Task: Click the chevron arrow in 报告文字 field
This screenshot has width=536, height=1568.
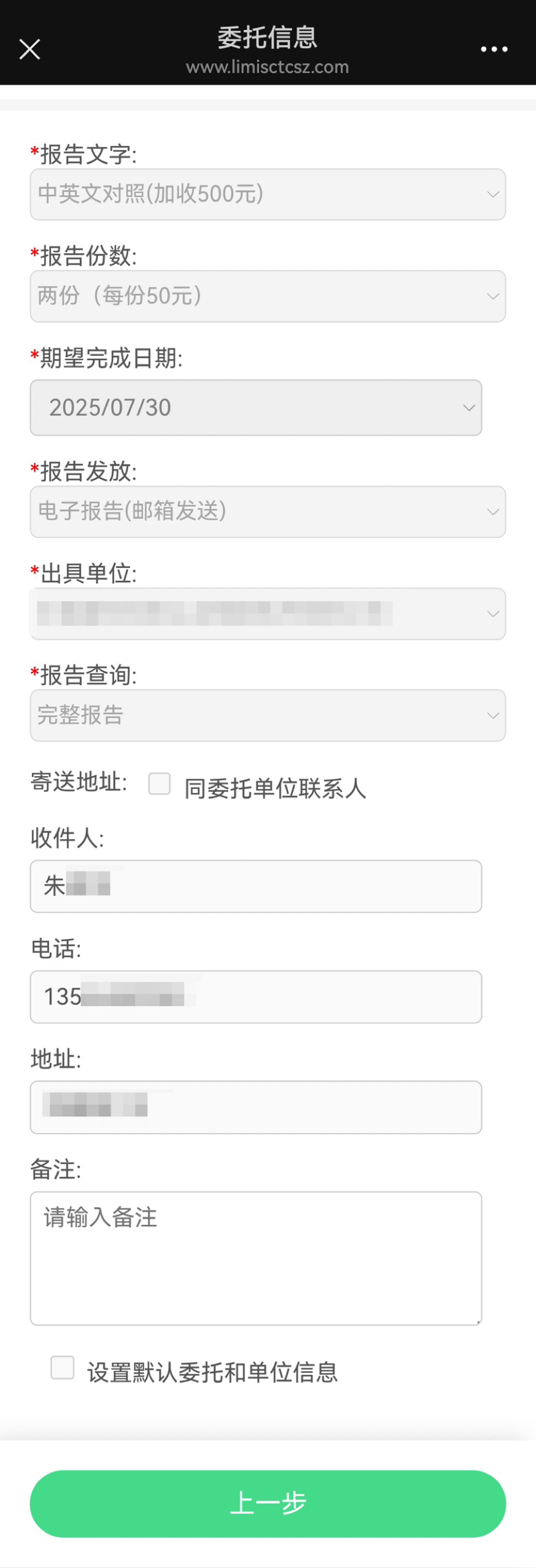Action: click(492, 194)
